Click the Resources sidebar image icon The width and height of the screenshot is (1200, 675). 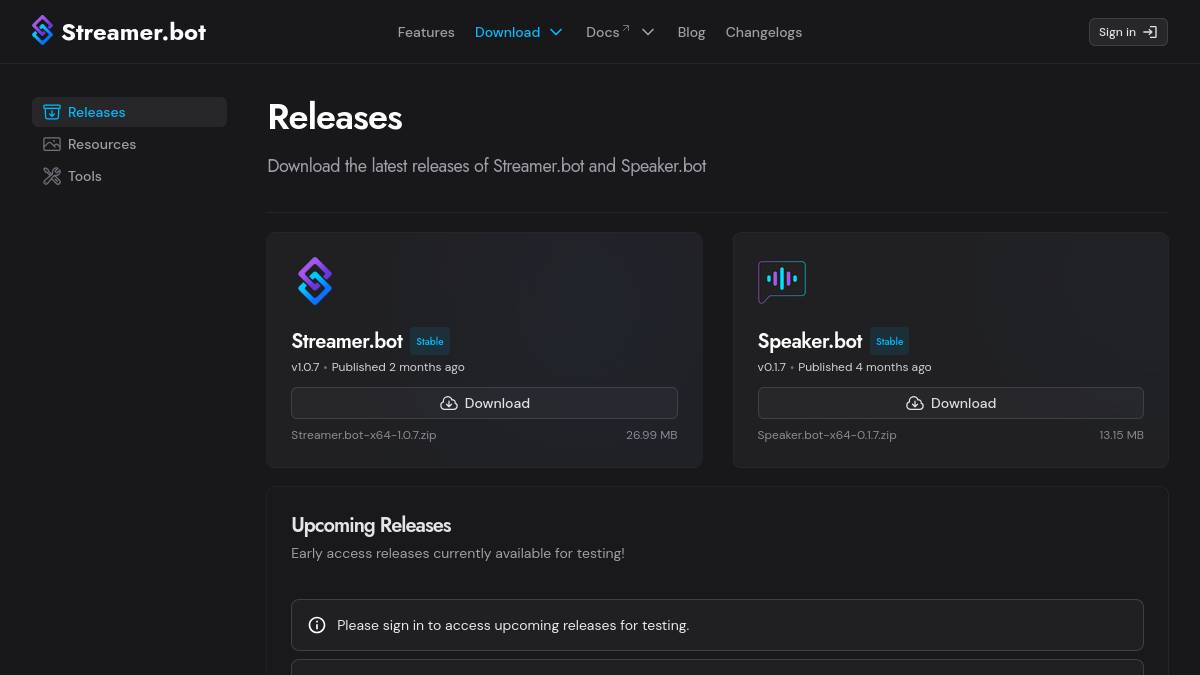tap(52, 144)
